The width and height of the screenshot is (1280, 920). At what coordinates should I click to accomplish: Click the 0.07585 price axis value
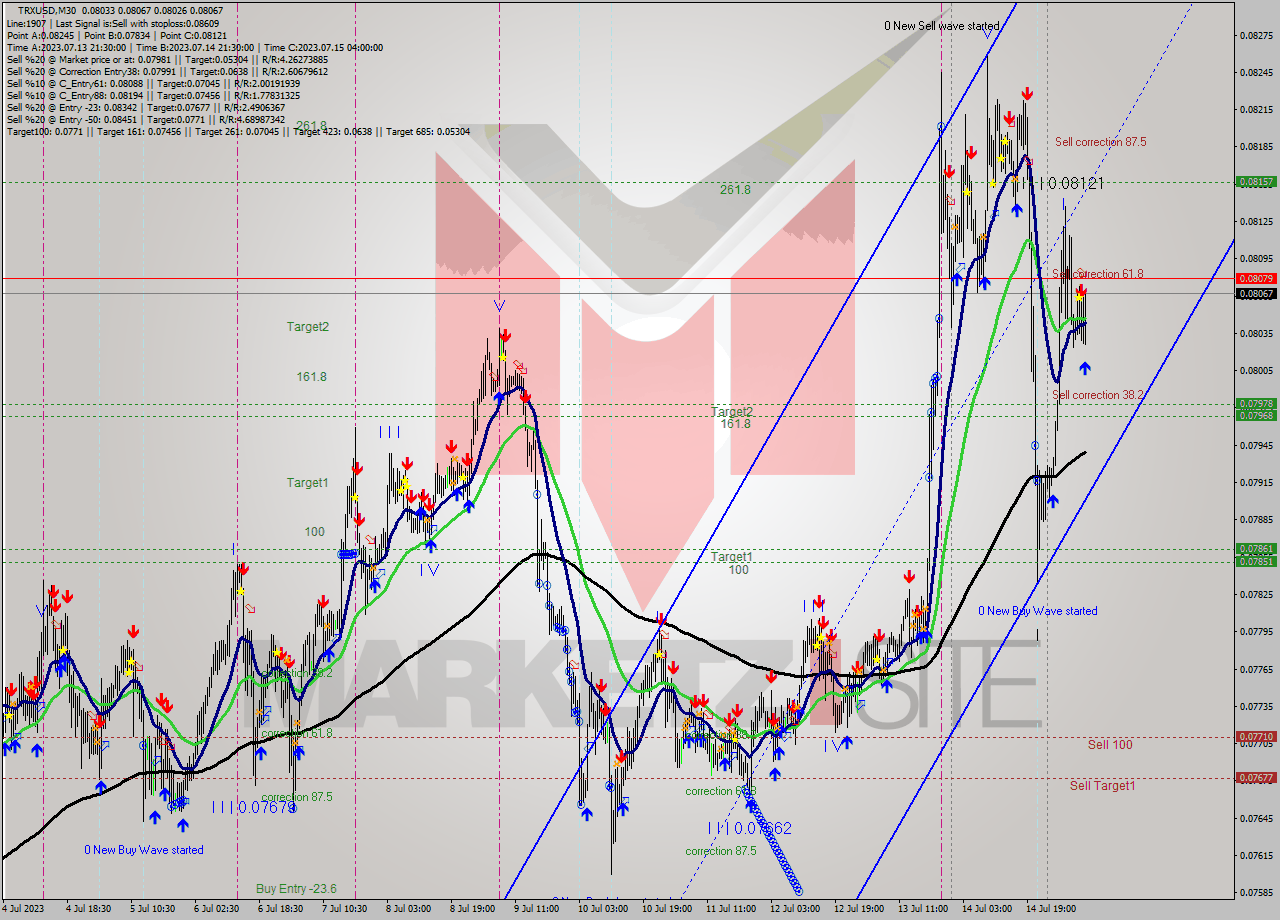[x=1255, y=892]
